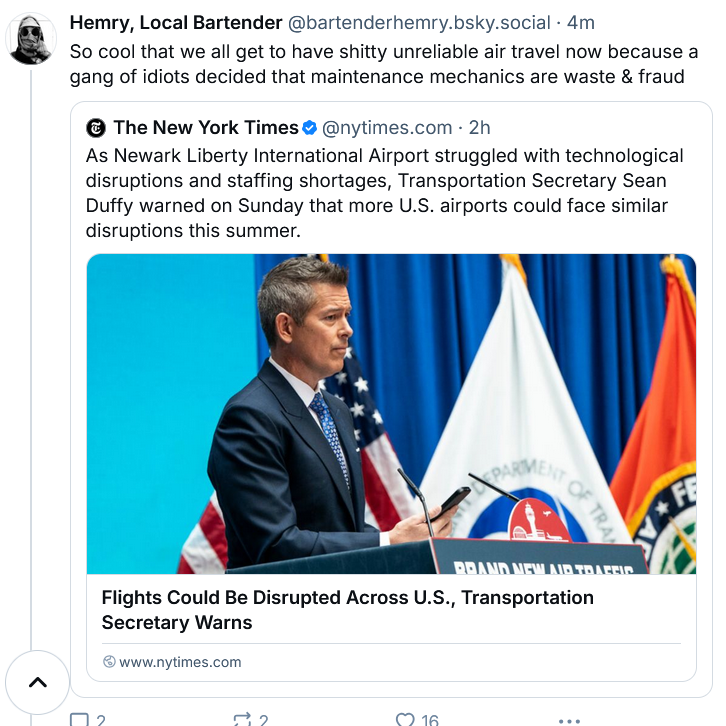This screenshot has width=726, height=726.
Task: Open the Hemry, Local Bartender display name
Action: coord(176,23)
